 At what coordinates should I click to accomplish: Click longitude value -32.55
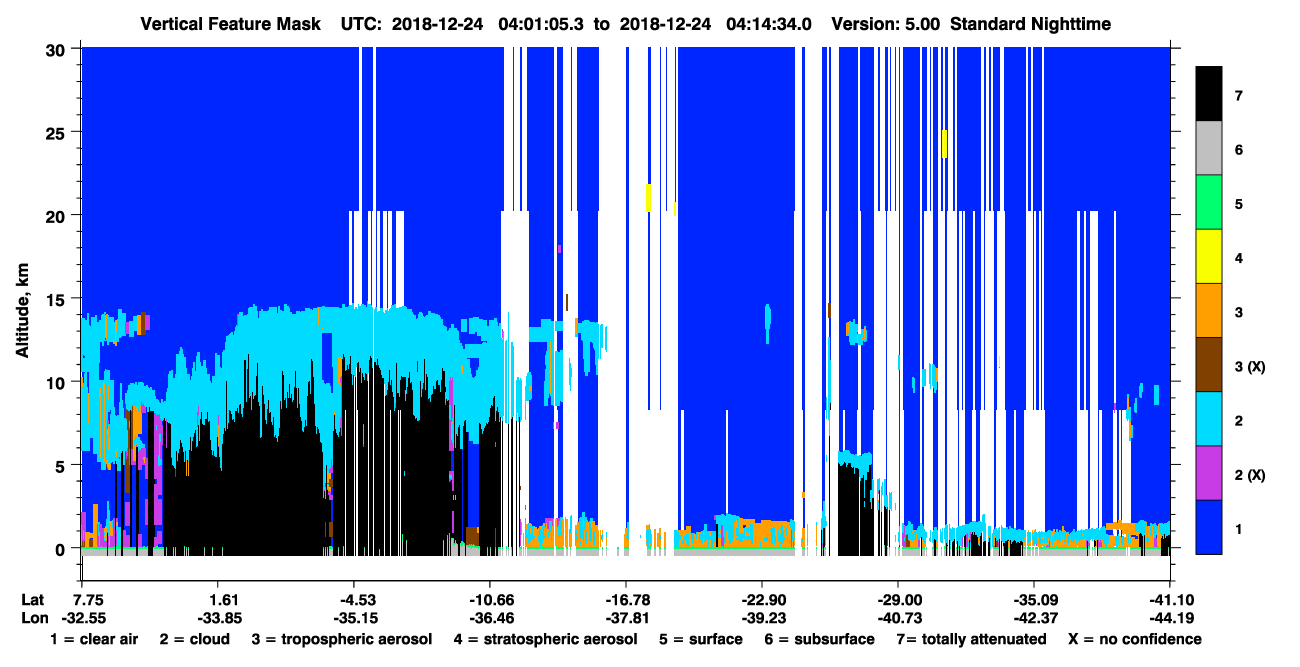pyautogui.click(x=82, y=617)
